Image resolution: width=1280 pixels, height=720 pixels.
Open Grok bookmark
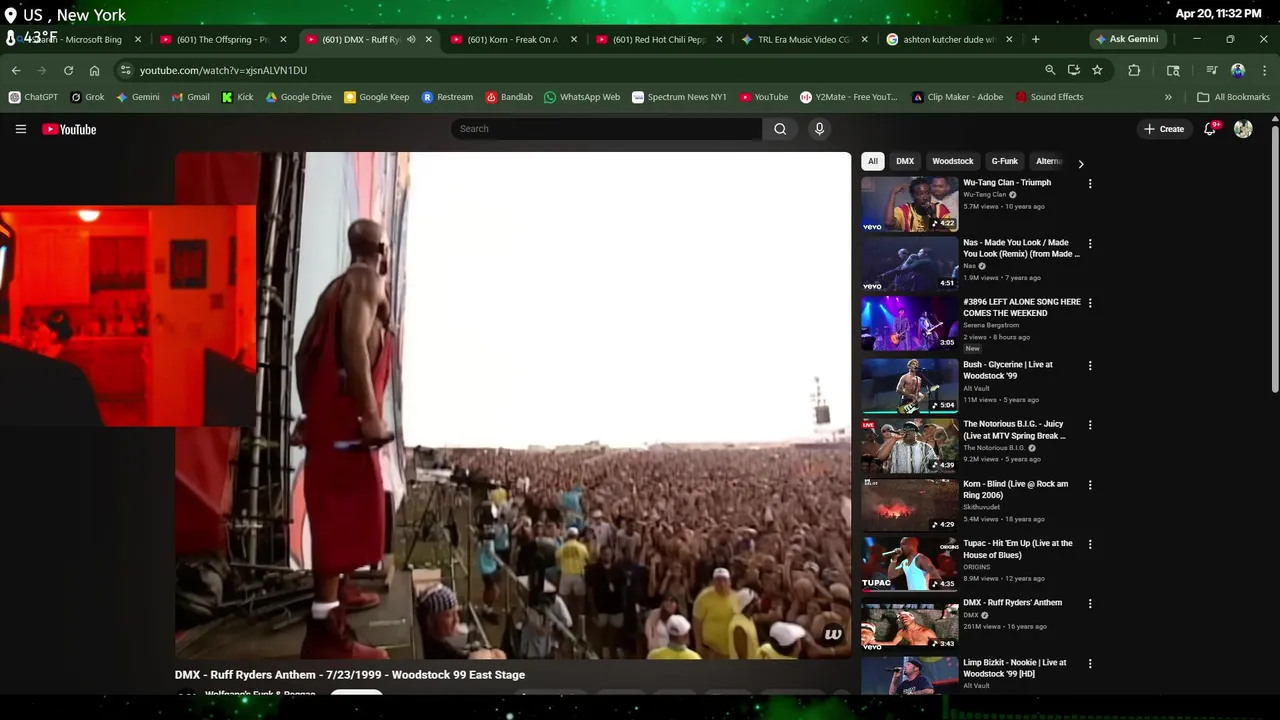pos(87,97)
